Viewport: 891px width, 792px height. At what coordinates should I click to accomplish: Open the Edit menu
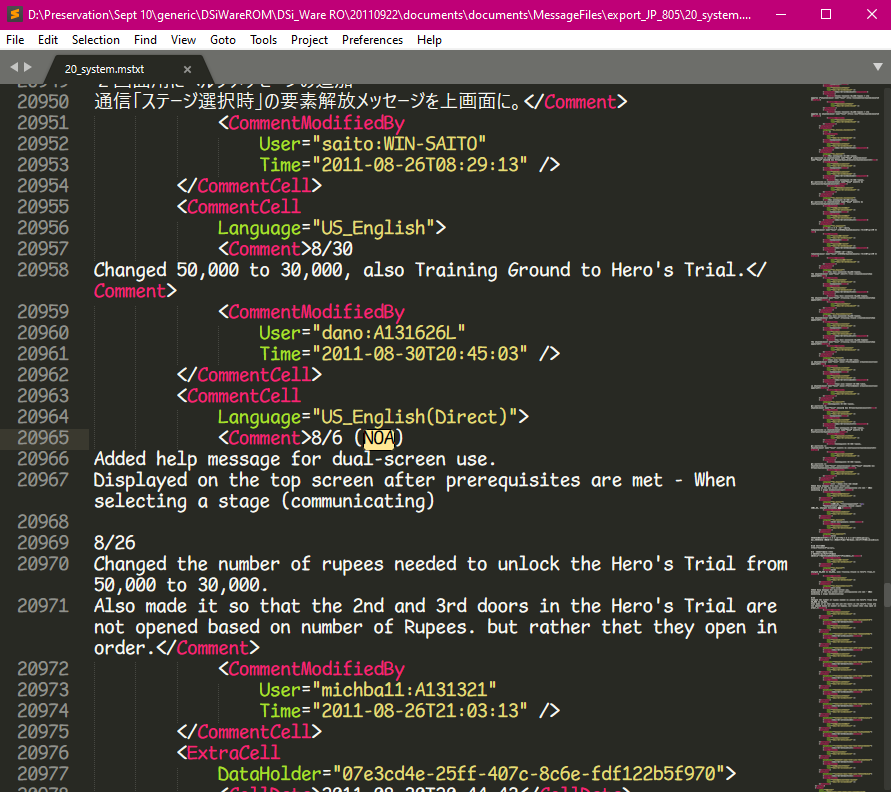48,40
